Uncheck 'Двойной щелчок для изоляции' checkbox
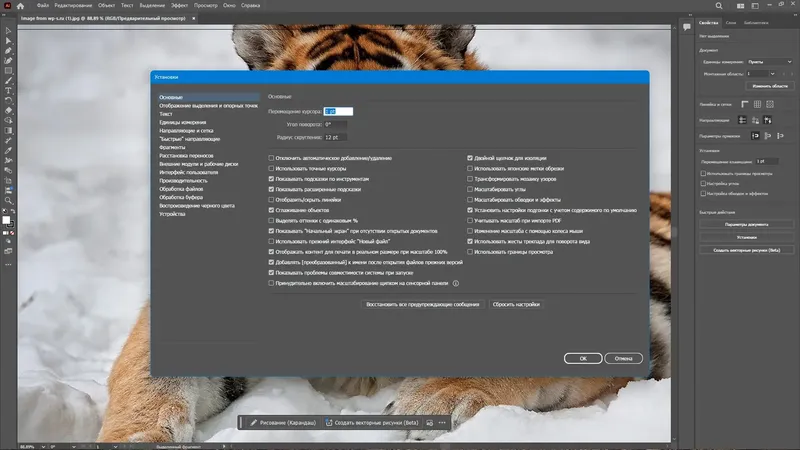Screen dimensions: 800x450 [x=470, y=158]
